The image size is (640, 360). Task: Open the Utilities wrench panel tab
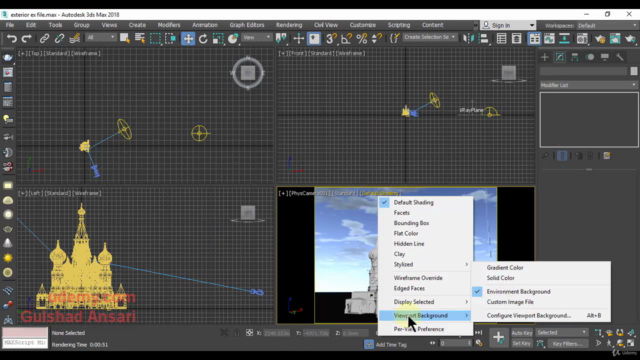(x=620, y=57)
